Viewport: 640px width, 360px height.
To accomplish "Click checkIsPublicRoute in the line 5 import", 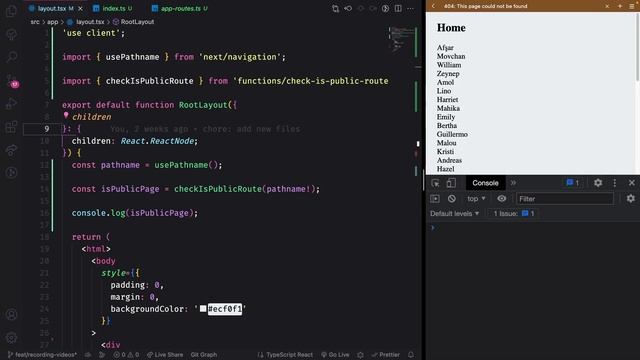I will point(149,81).
